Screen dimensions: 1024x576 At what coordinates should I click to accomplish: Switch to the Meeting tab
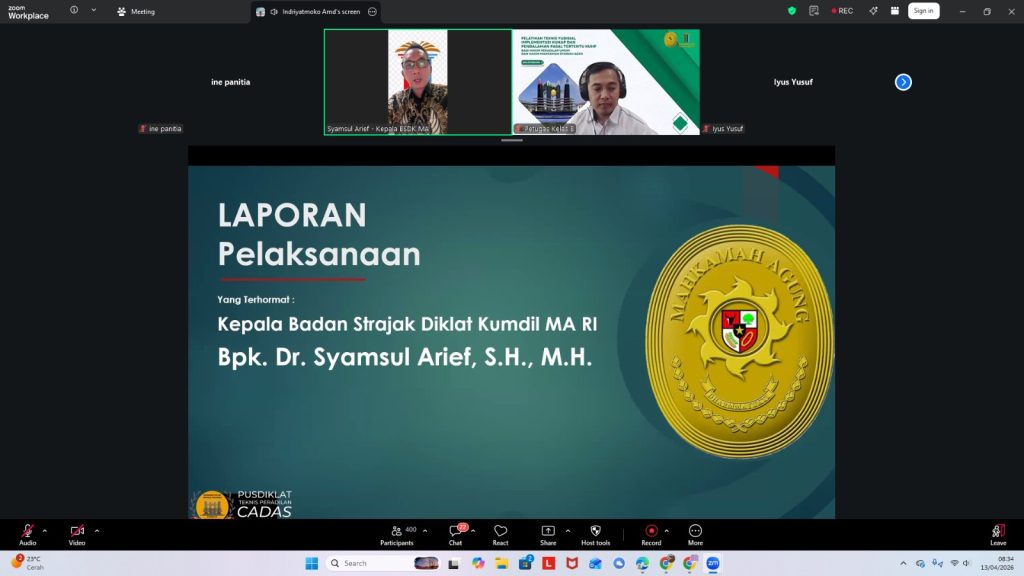(136, 12)
